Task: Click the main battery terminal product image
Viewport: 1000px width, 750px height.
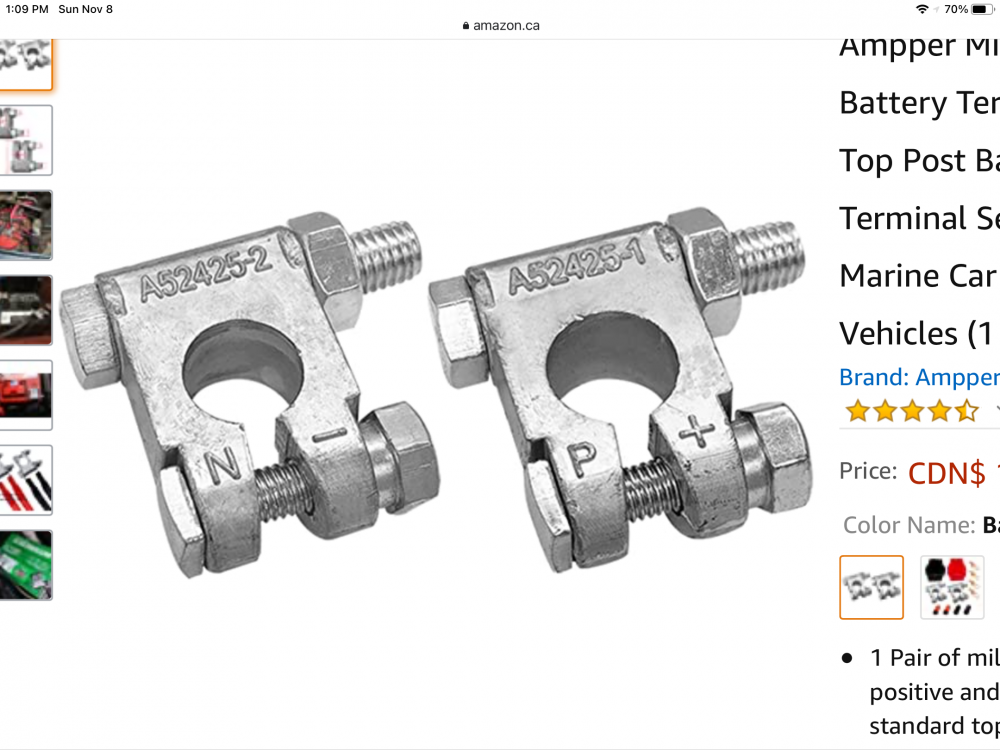Action: [436, 390]
